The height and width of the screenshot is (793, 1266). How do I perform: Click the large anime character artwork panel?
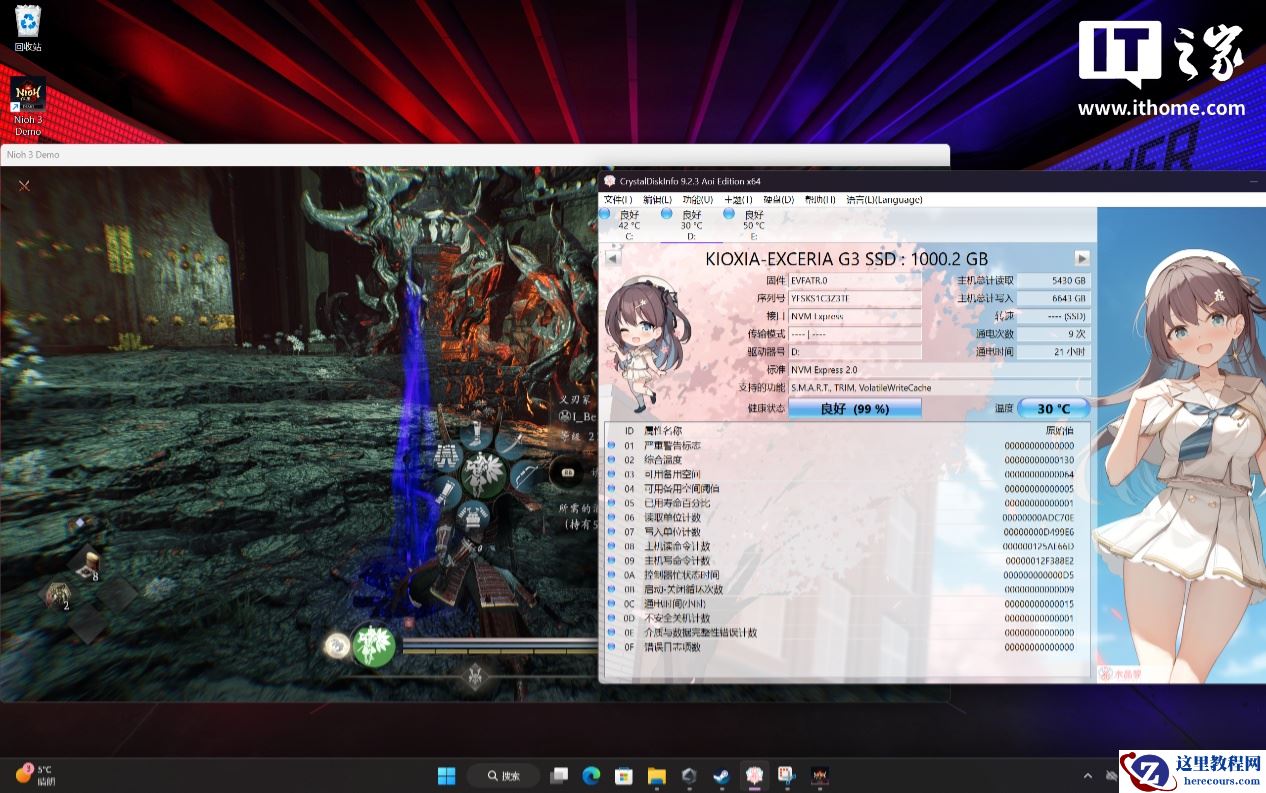1181,445
